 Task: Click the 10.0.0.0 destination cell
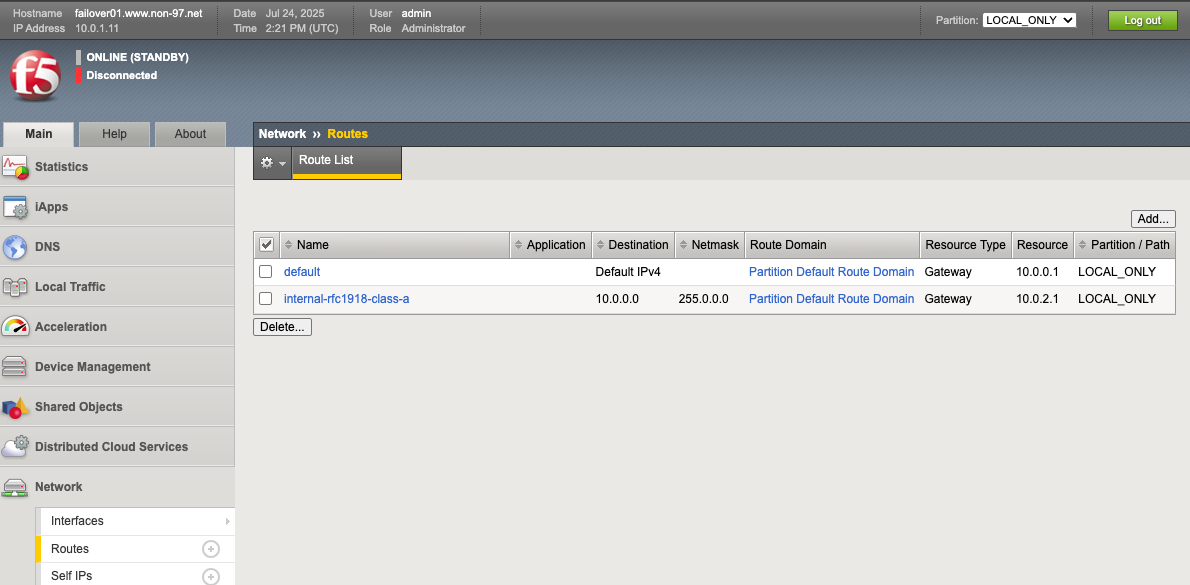pyautogui.click(x=617, y=299)
